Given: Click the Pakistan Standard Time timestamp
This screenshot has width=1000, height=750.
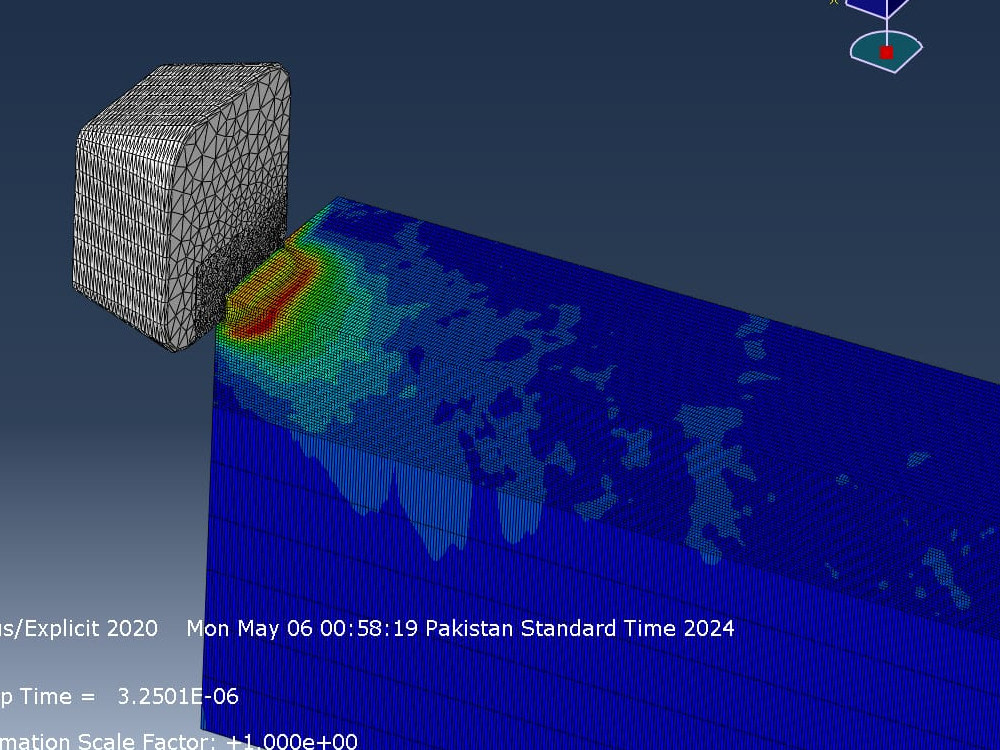Looking at the screenshot, I should click(460, 629).
